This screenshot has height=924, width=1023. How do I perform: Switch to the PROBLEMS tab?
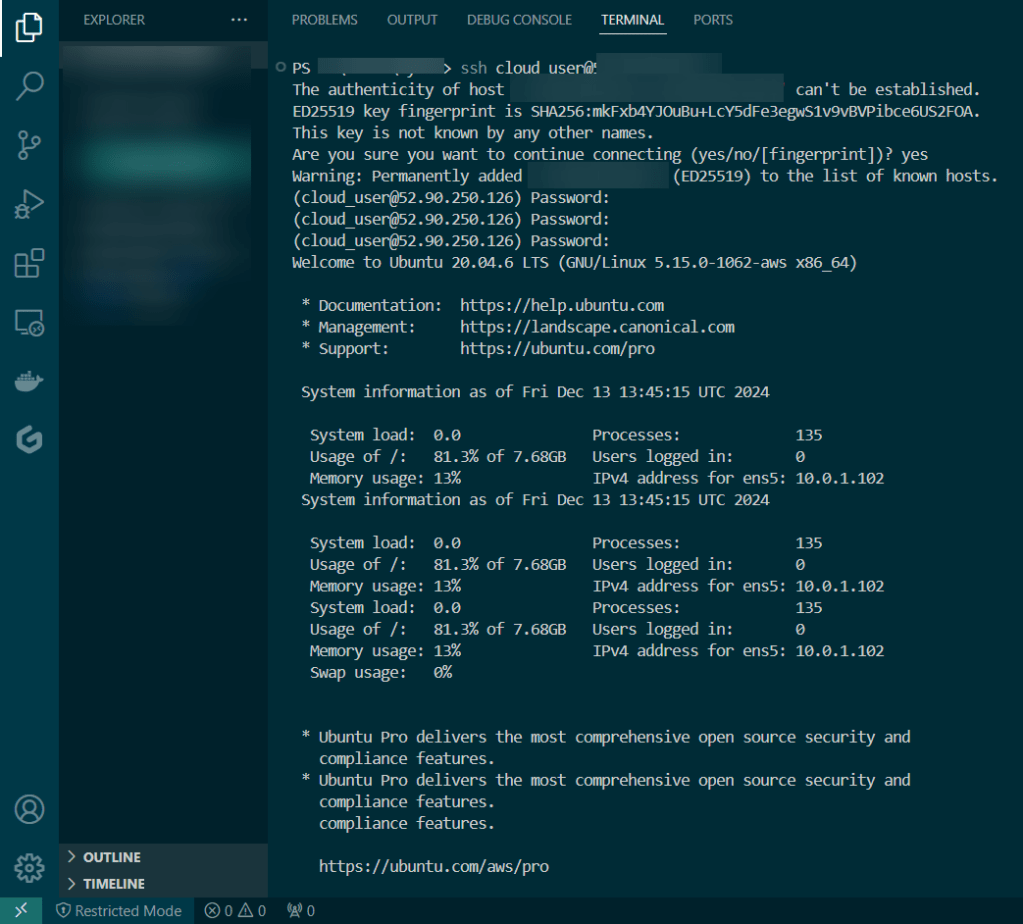pos(324,20)
